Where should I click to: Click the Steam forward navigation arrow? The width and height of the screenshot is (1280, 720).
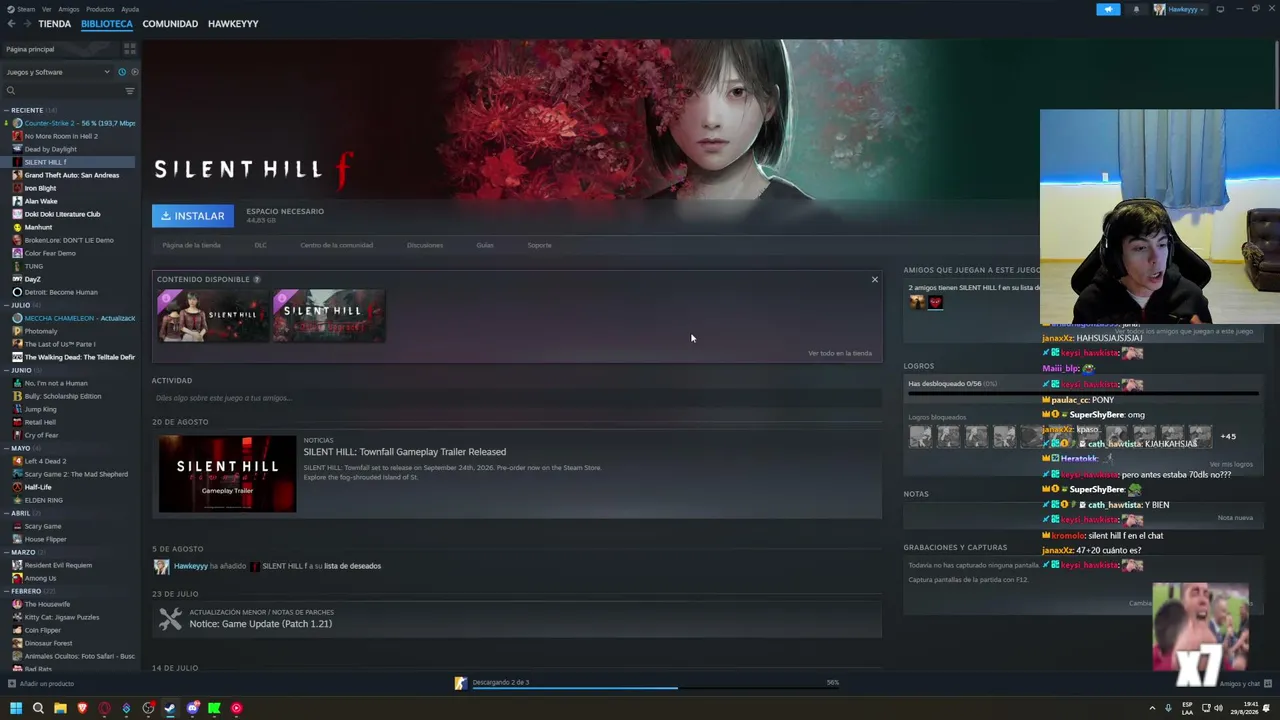[26, 24]
